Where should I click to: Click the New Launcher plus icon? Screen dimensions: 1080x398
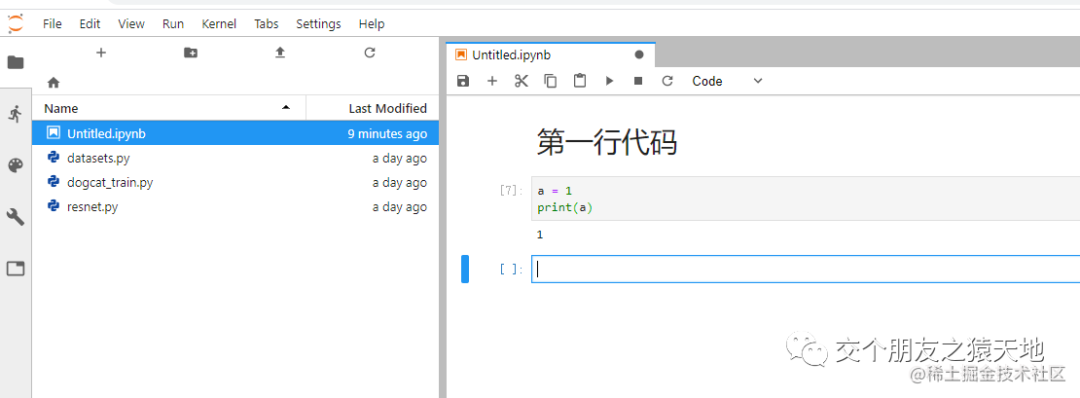pyautogui.click(x=101, y=52)
